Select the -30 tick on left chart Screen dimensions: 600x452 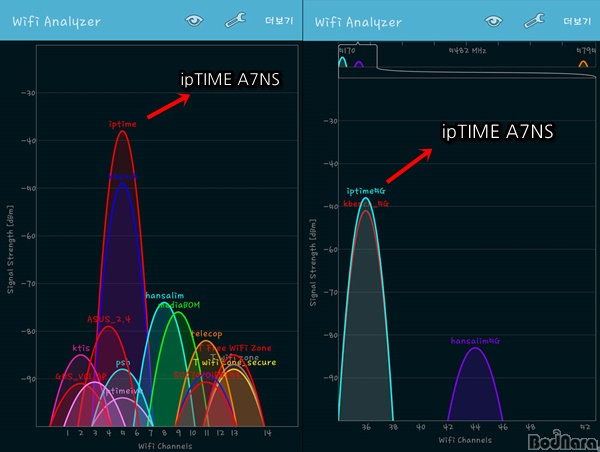[x=28, y=93]
